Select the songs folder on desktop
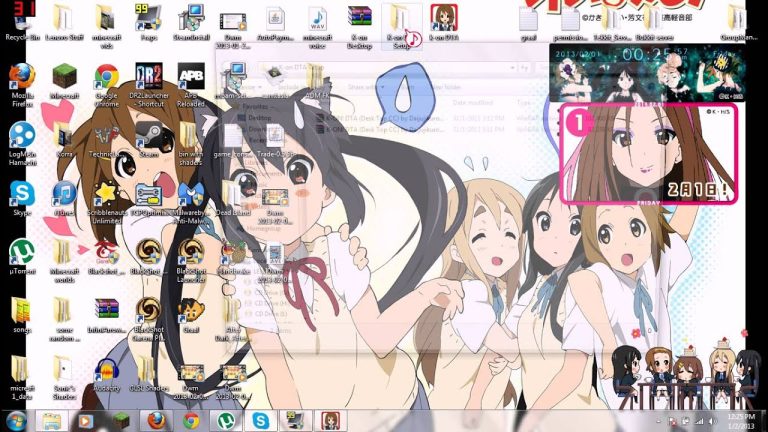Screen dimensions: 768x432 point(22,315)
